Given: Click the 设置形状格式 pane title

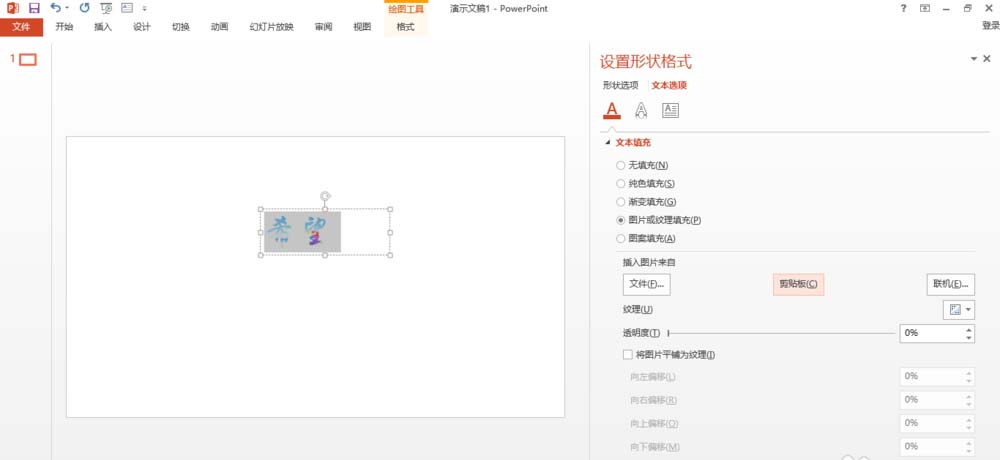Looking at the screenshot, I should (x=645, y=62).
